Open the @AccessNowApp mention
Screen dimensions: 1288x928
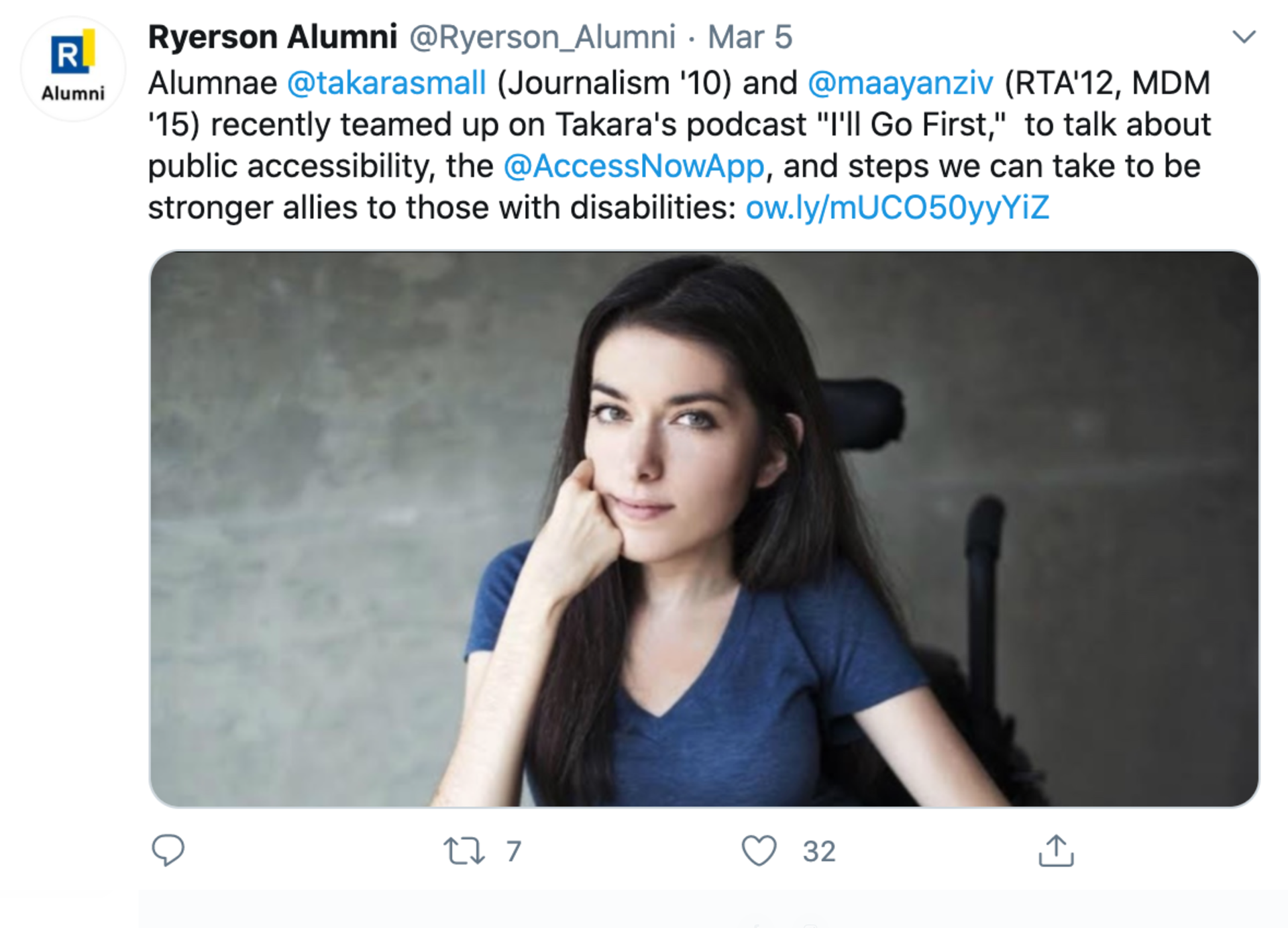[x=633, y=166]
